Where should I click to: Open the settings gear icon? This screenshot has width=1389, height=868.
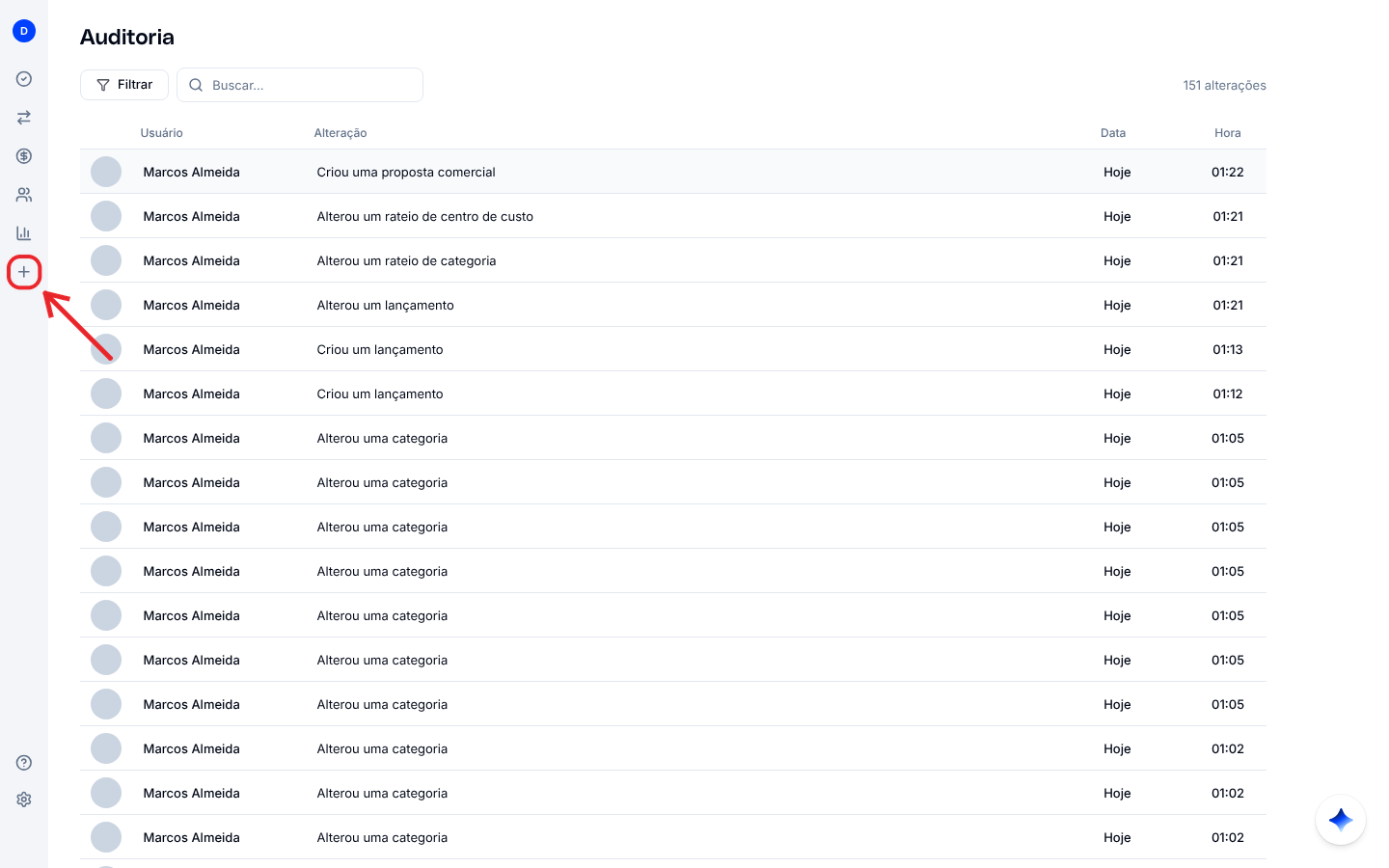point(24,800)
